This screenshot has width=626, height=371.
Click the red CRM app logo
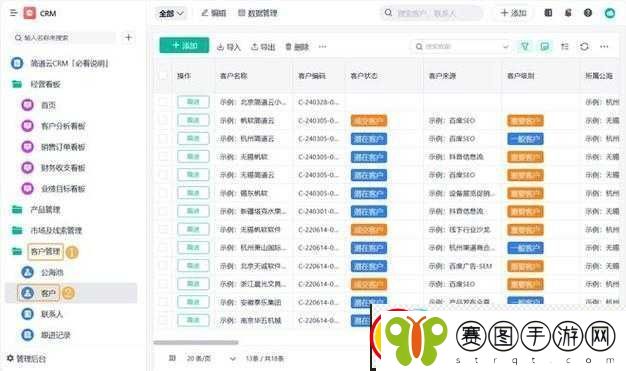tap(30, 13)
